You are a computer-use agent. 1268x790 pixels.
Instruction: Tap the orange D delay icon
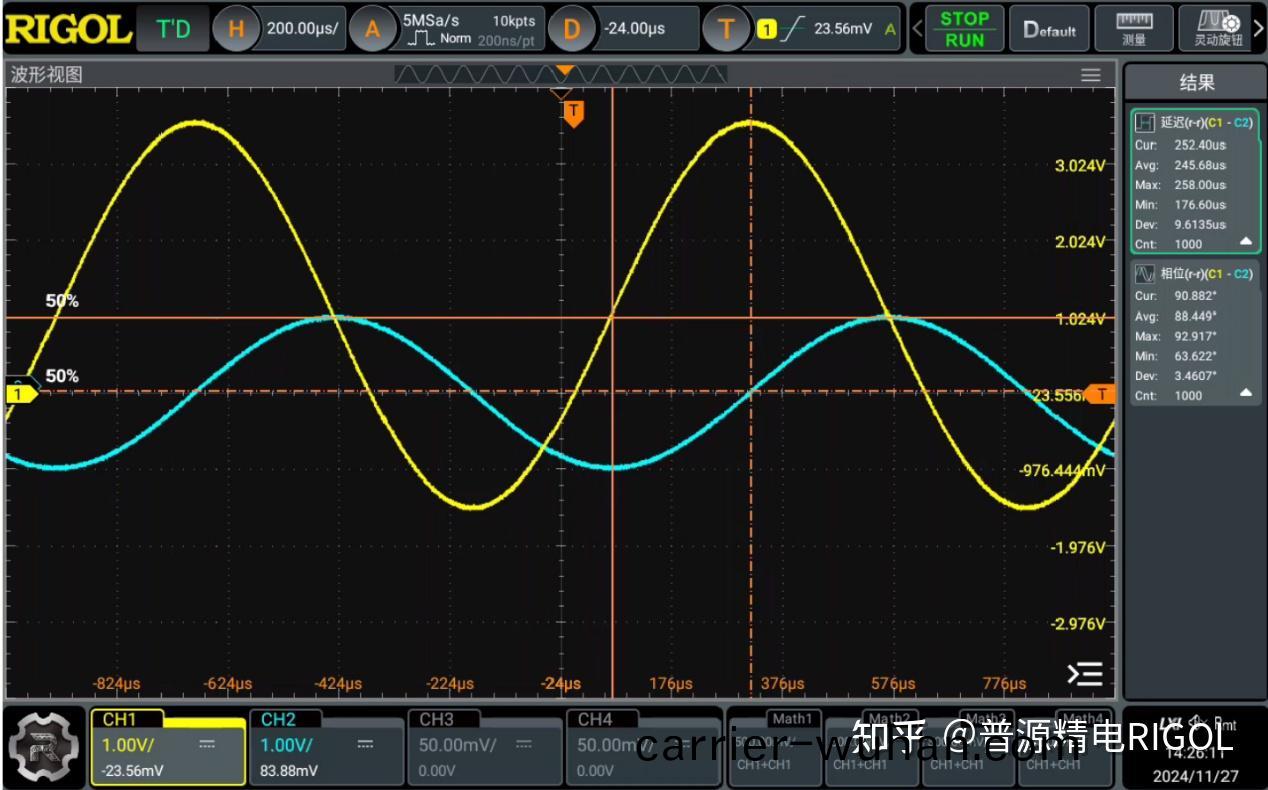pos(571,29)
